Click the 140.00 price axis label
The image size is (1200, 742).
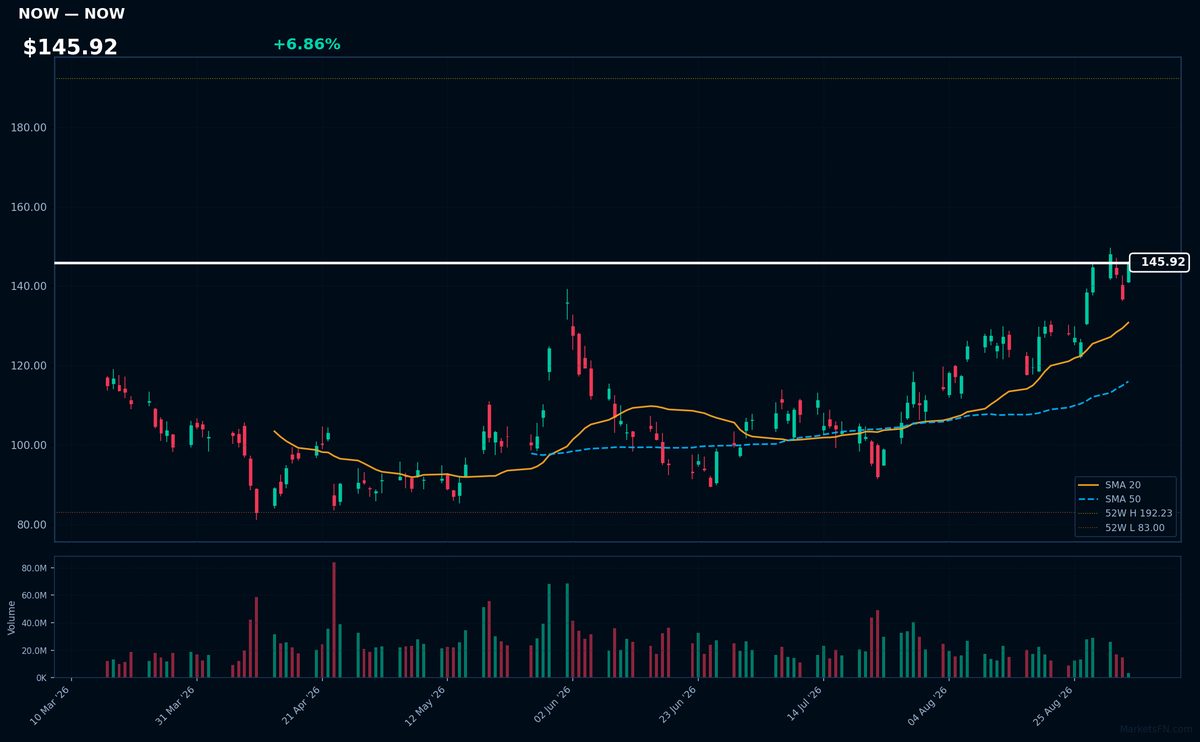(30, 286)
